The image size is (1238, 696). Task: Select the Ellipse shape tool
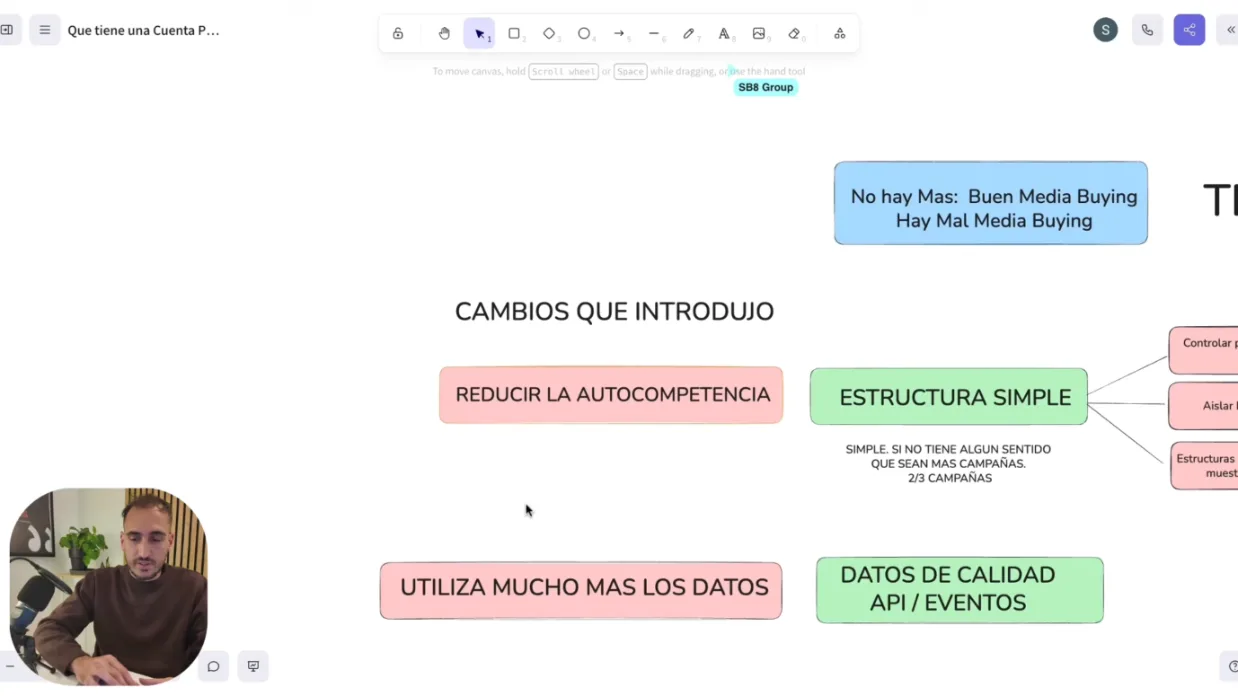point(584,33)
